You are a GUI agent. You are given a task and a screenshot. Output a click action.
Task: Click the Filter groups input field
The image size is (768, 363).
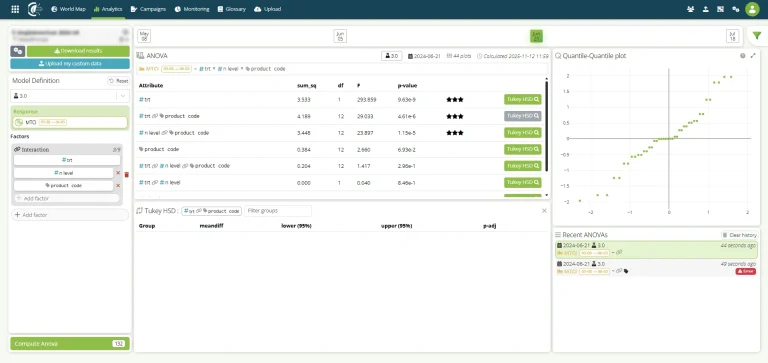click(278, 211)
